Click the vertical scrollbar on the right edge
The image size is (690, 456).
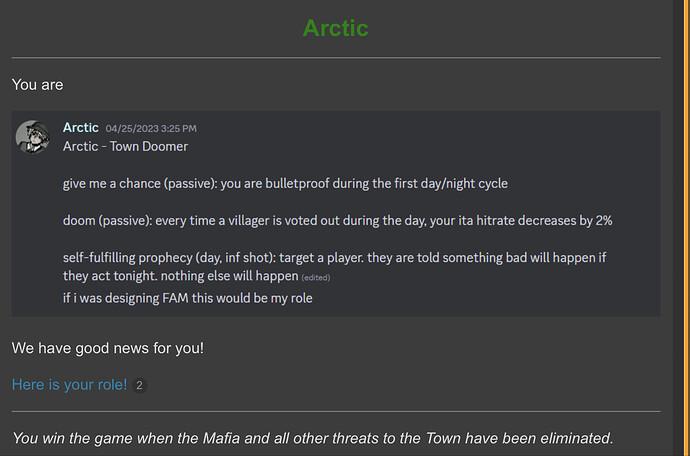coord(677,228)
